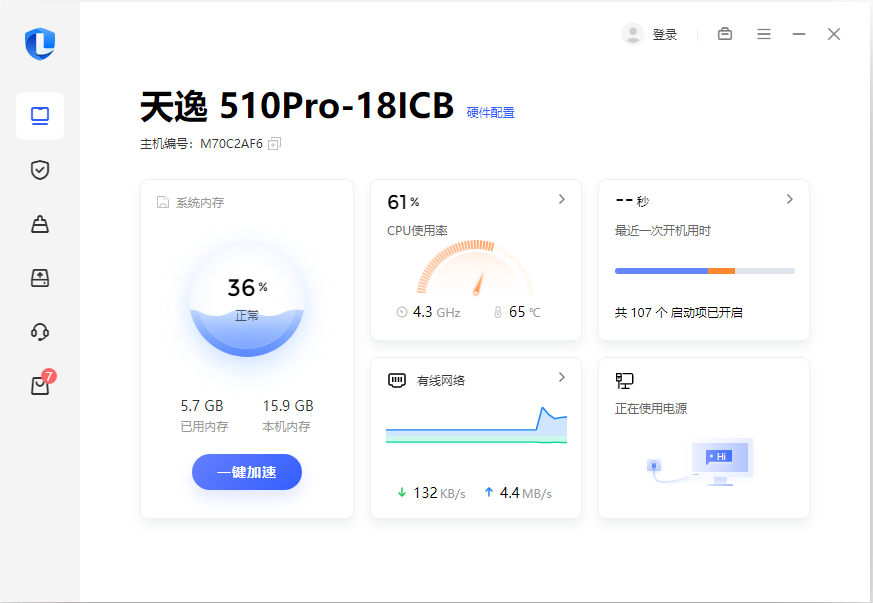873x603 pixels.
Task: Expand the boot time card details
Action: pyautogui.click(x=789, y=198)
